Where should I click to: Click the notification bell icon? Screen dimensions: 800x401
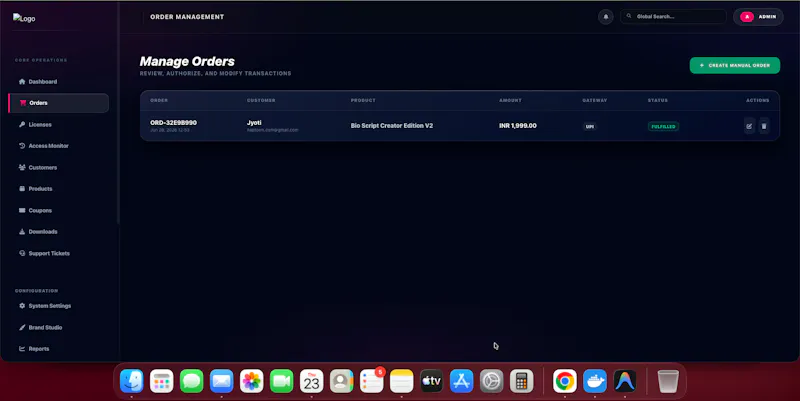606,17
